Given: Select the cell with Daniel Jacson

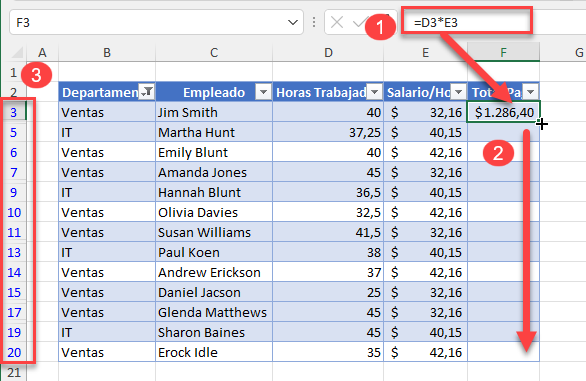Looking at the screenshot, I should click(214, 292).
